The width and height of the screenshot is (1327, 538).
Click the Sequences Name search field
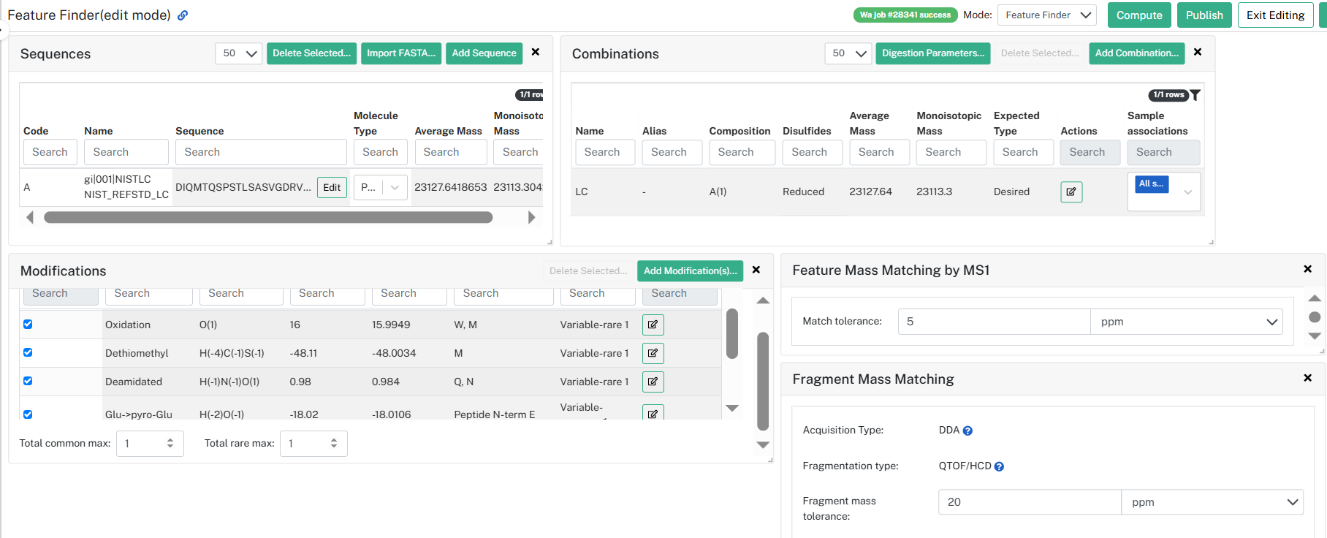(126, 152)
